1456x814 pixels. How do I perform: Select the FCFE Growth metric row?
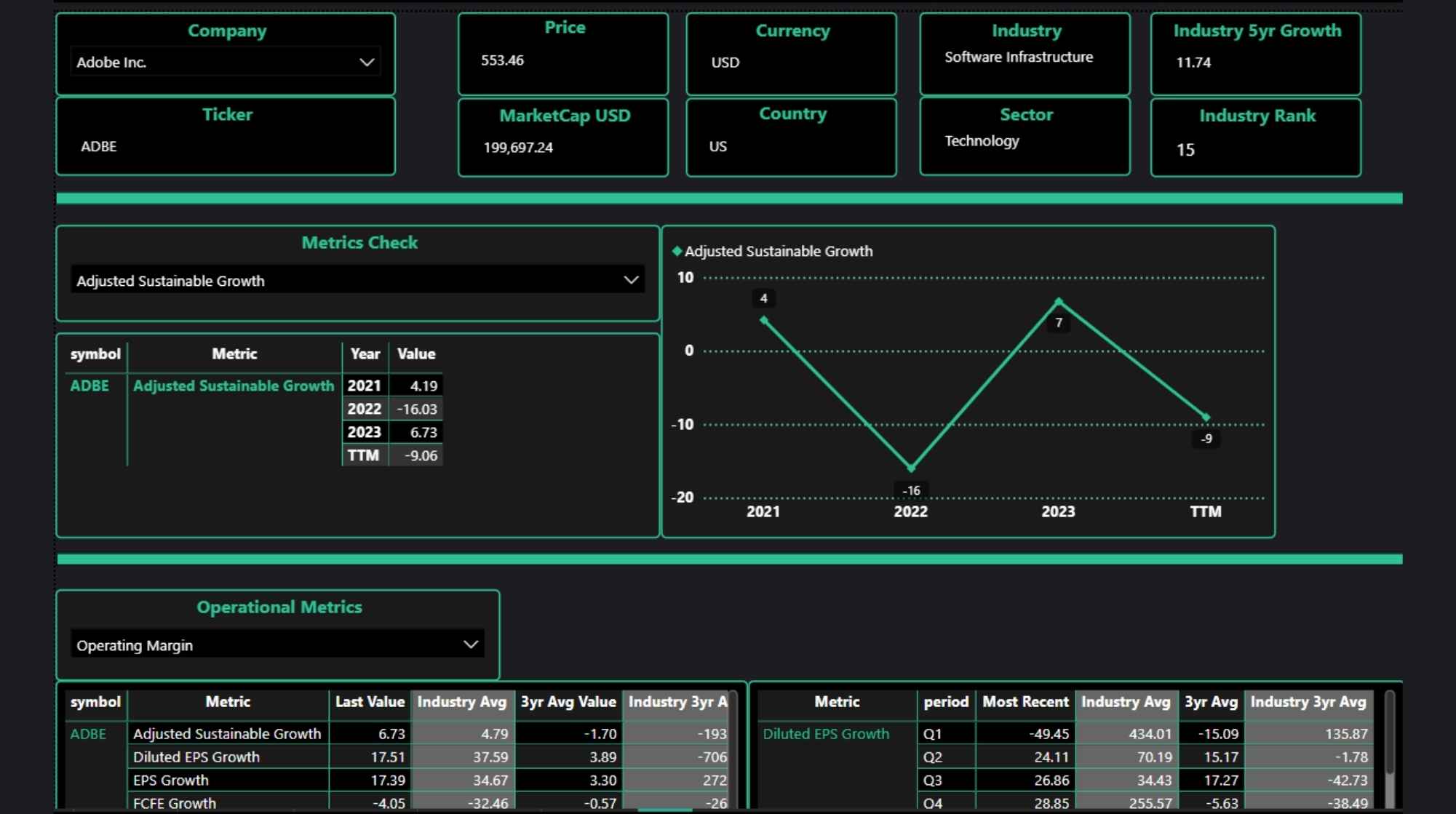[x=175, y=803]
